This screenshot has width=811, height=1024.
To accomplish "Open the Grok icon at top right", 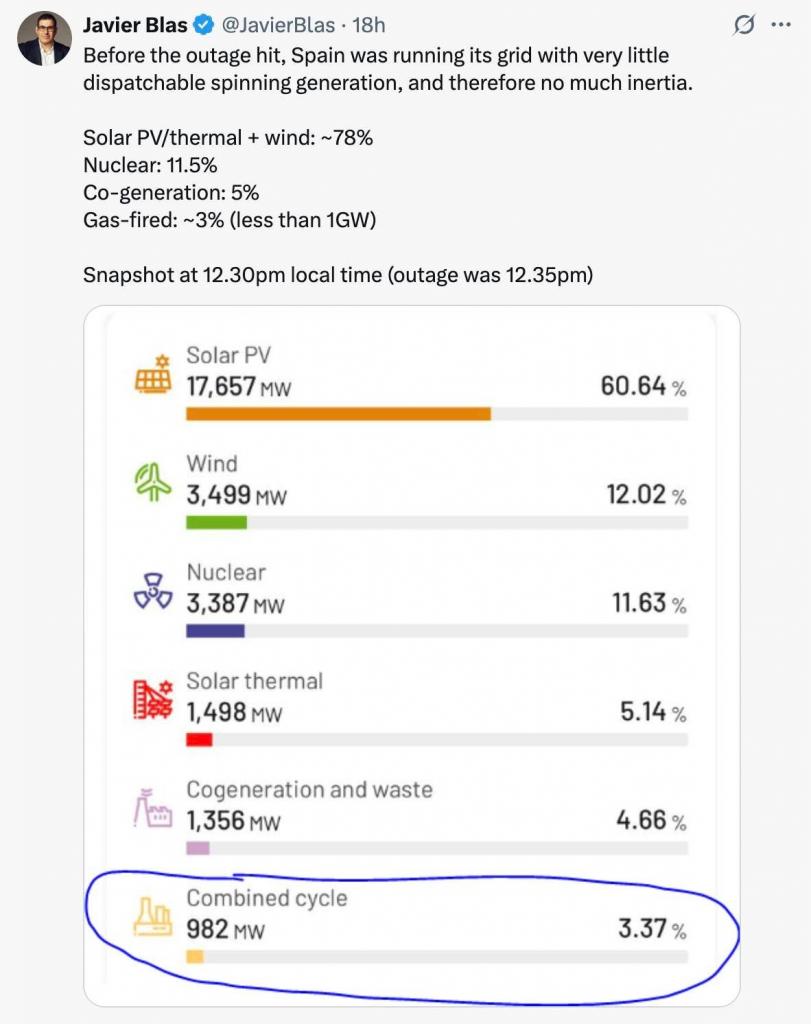I will (744, 25).
